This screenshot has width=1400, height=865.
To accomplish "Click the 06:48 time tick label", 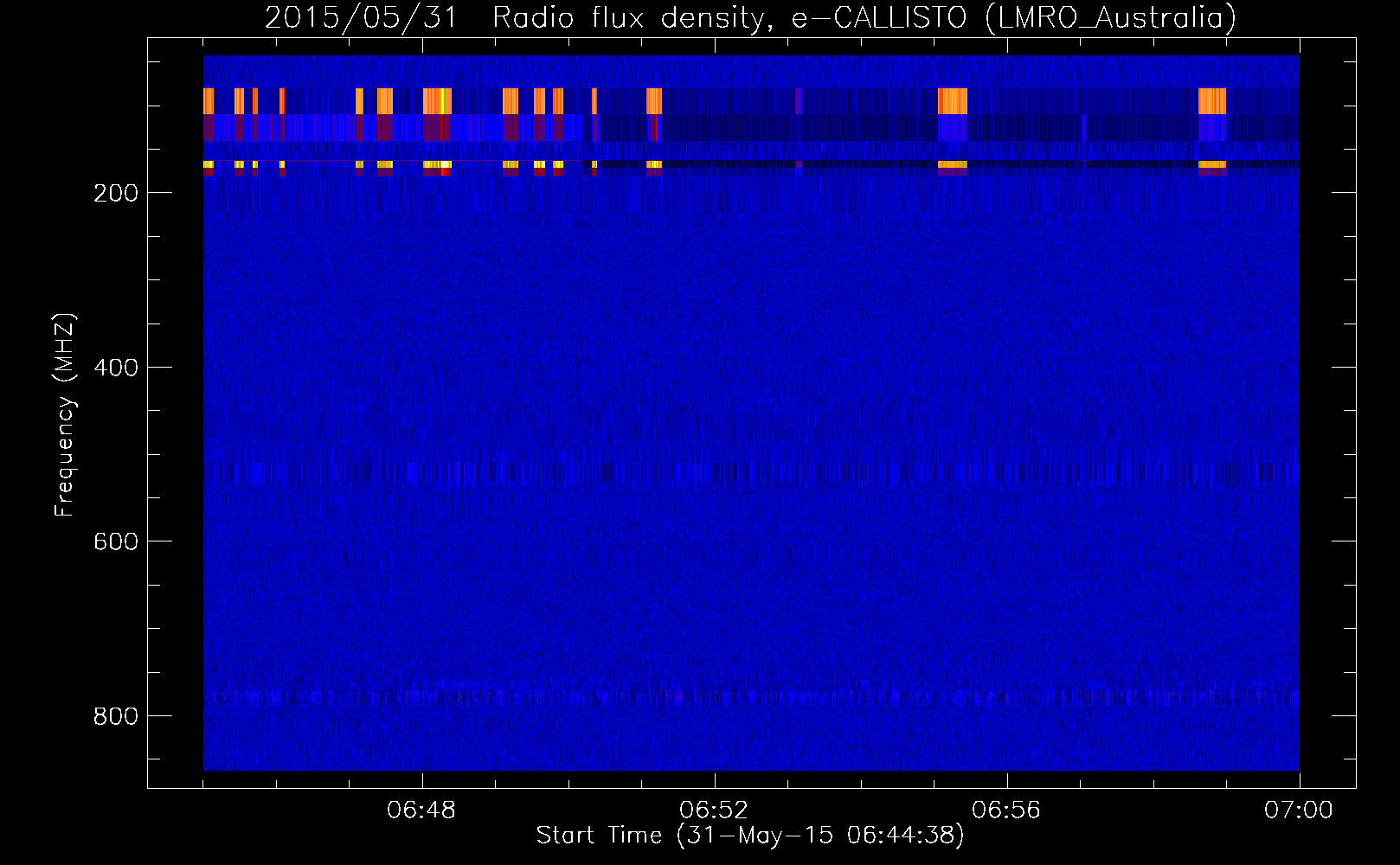I will (x=421, y=811).
